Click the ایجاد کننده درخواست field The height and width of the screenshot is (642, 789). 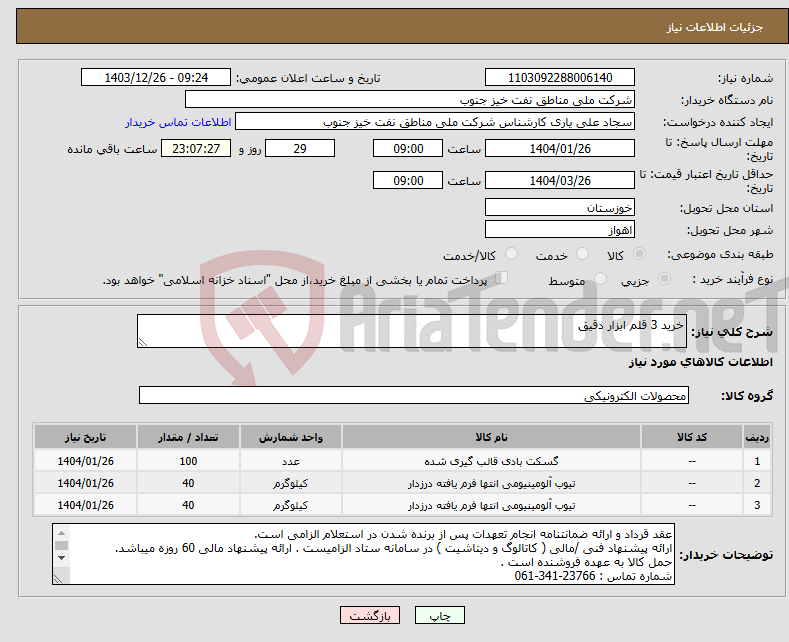click(x=435, y=122)
